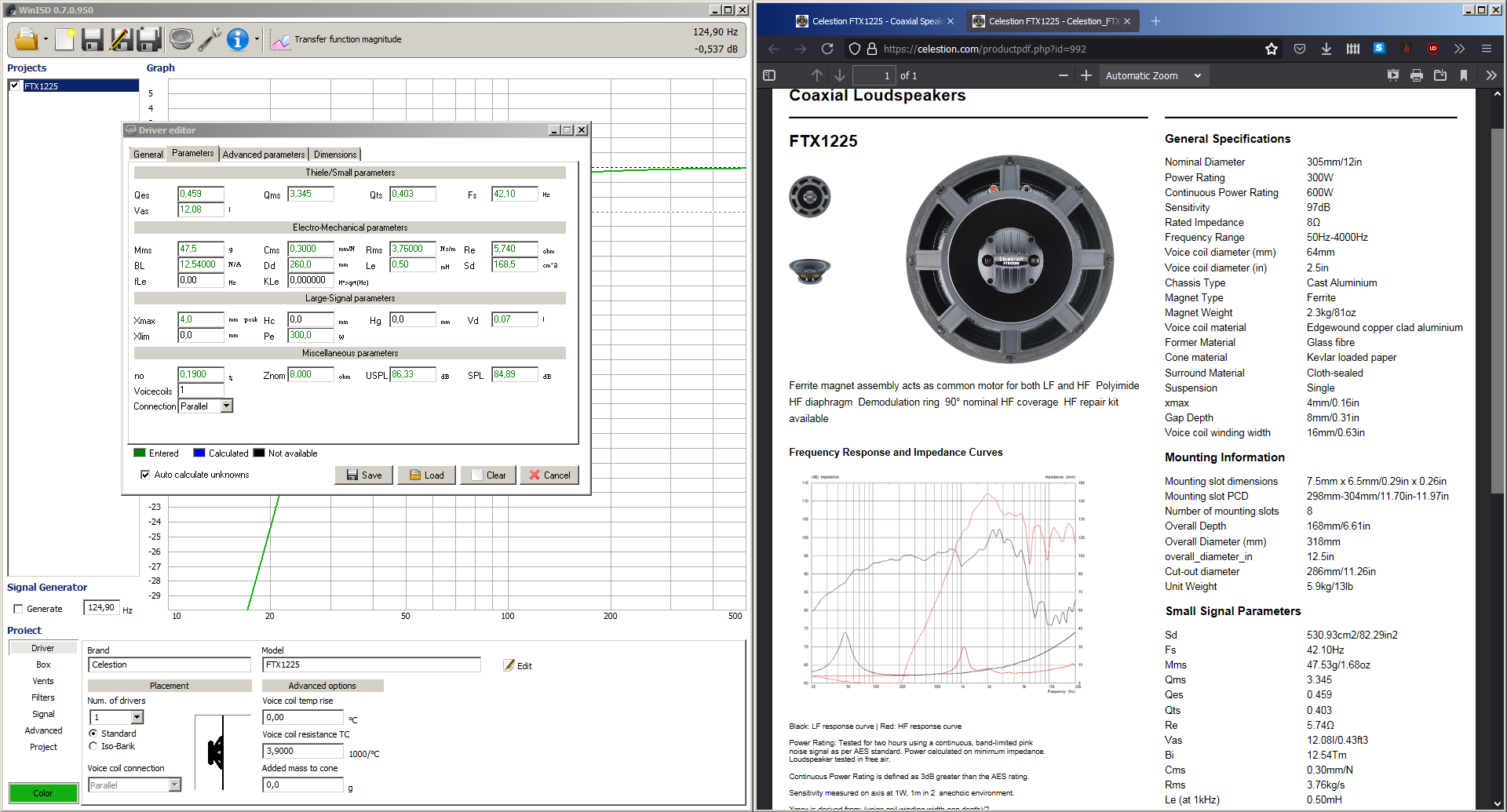Go to next PDF page arrow
The height and width of the screenshot is (812, 1507).
[x=840, y=75]
